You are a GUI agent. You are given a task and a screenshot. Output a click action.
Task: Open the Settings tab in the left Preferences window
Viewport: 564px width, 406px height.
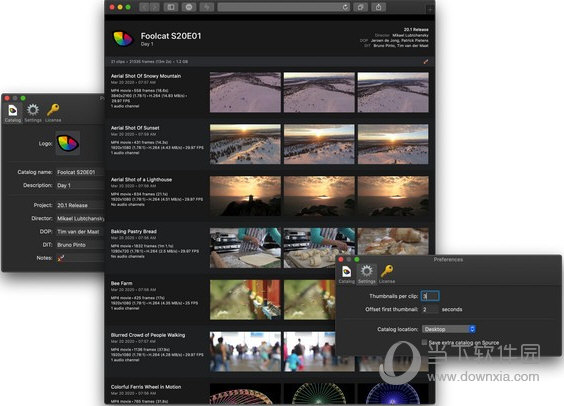(x=33, y=113)
